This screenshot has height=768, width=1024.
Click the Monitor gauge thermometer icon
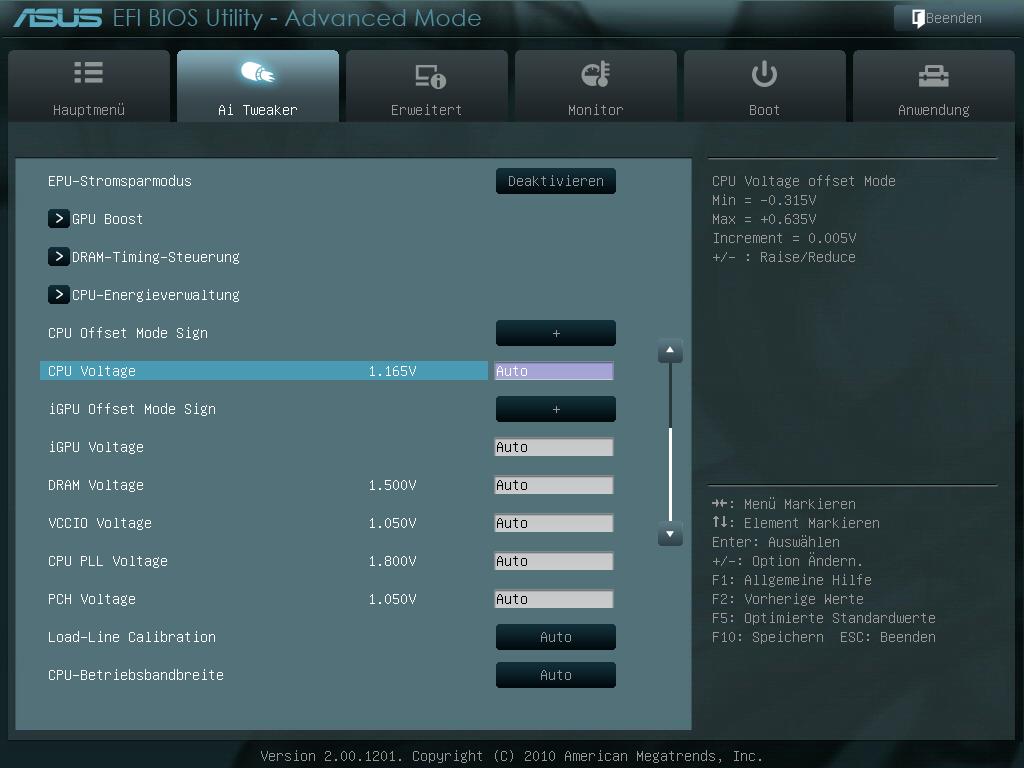coord(596,74)
